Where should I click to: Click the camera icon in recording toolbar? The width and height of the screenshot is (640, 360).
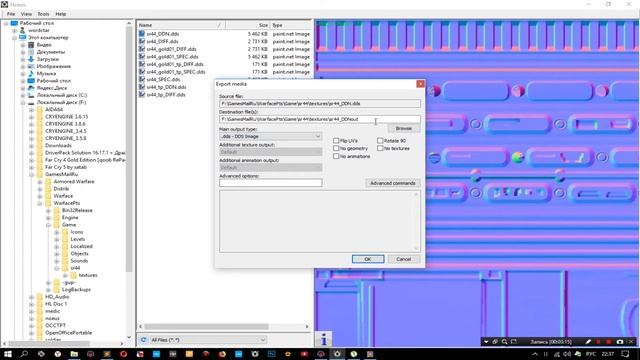[620, 341]
